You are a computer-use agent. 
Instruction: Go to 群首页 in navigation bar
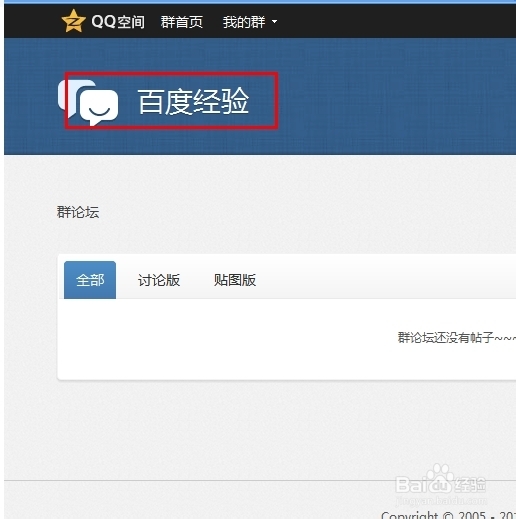(x=182, y=22)
